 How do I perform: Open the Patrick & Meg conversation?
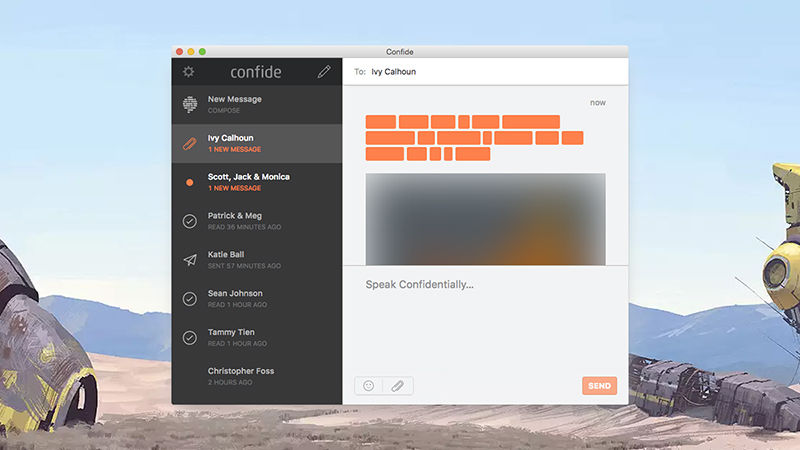coord(257,221)
